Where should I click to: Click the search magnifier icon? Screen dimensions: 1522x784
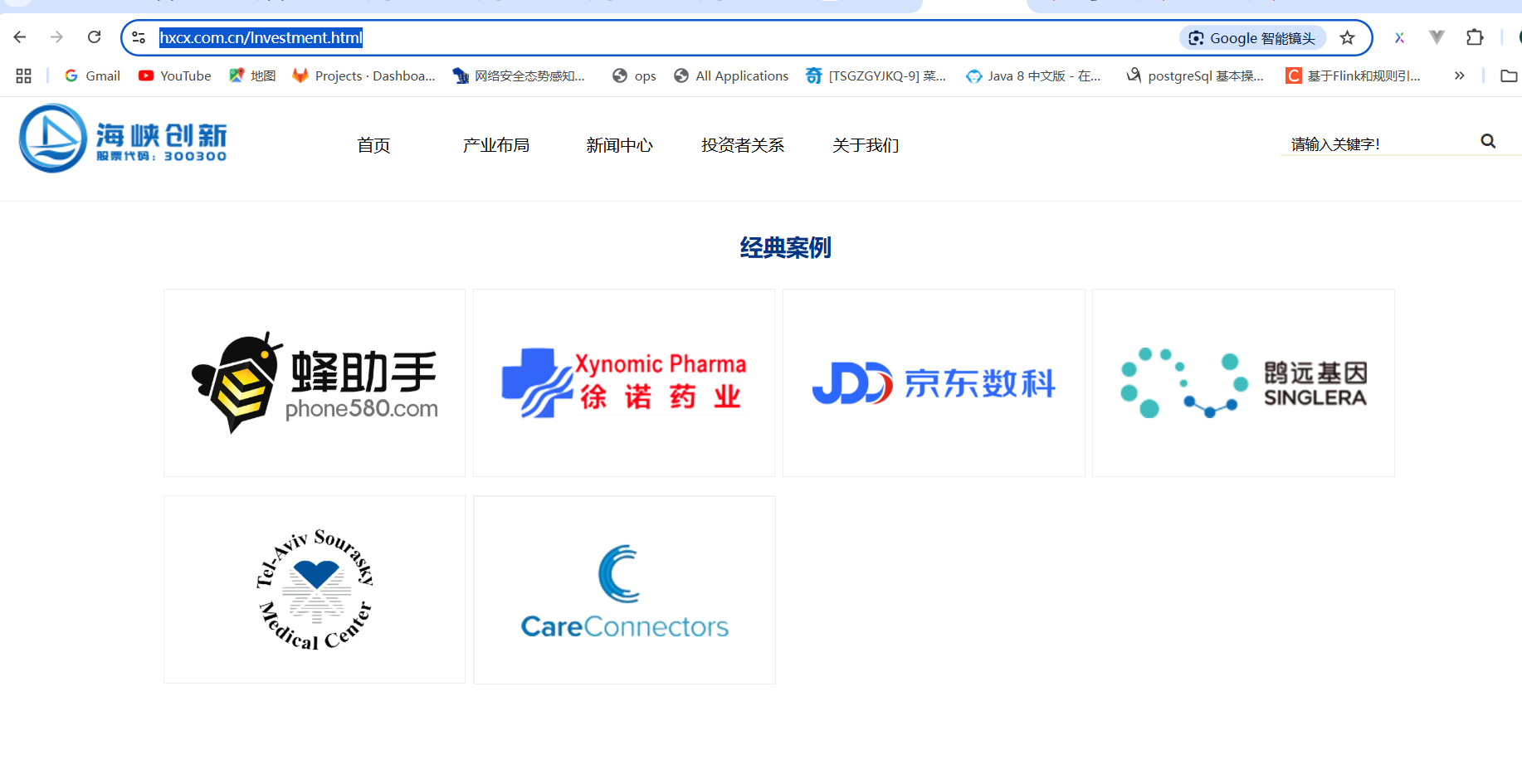[x=1488, y=142]
